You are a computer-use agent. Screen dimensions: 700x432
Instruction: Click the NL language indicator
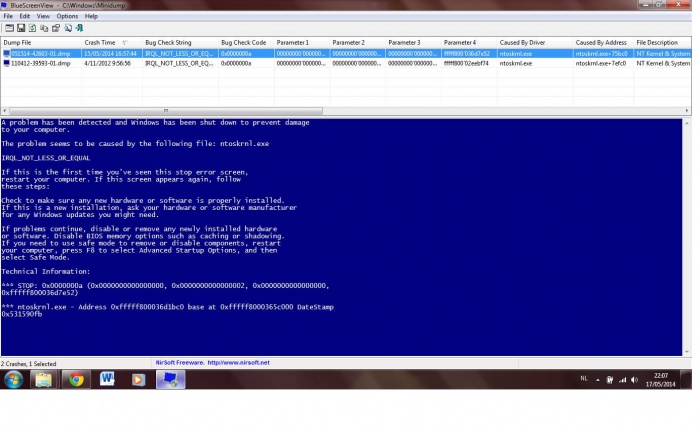584,378
